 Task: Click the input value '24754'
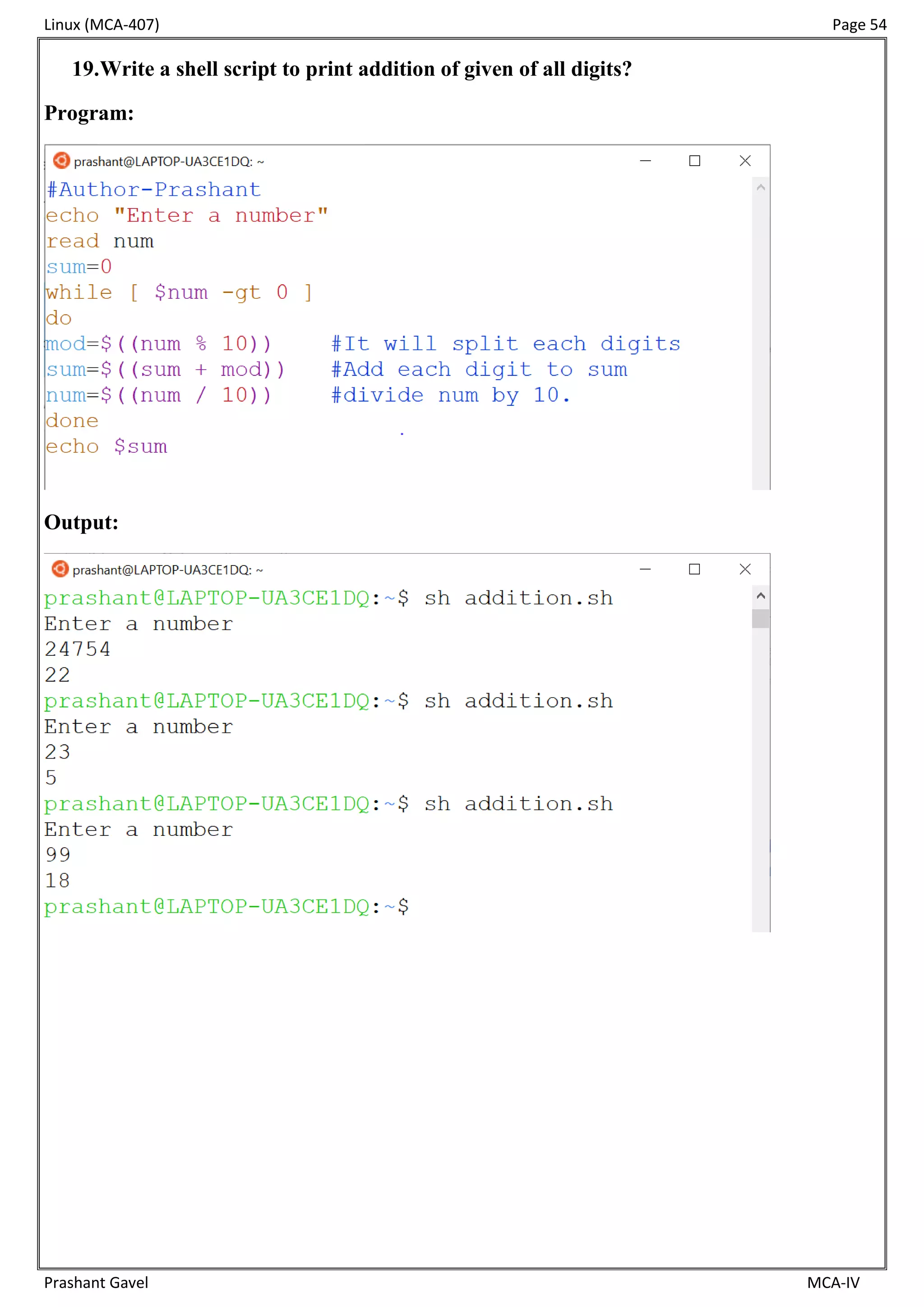click(78, 649)
